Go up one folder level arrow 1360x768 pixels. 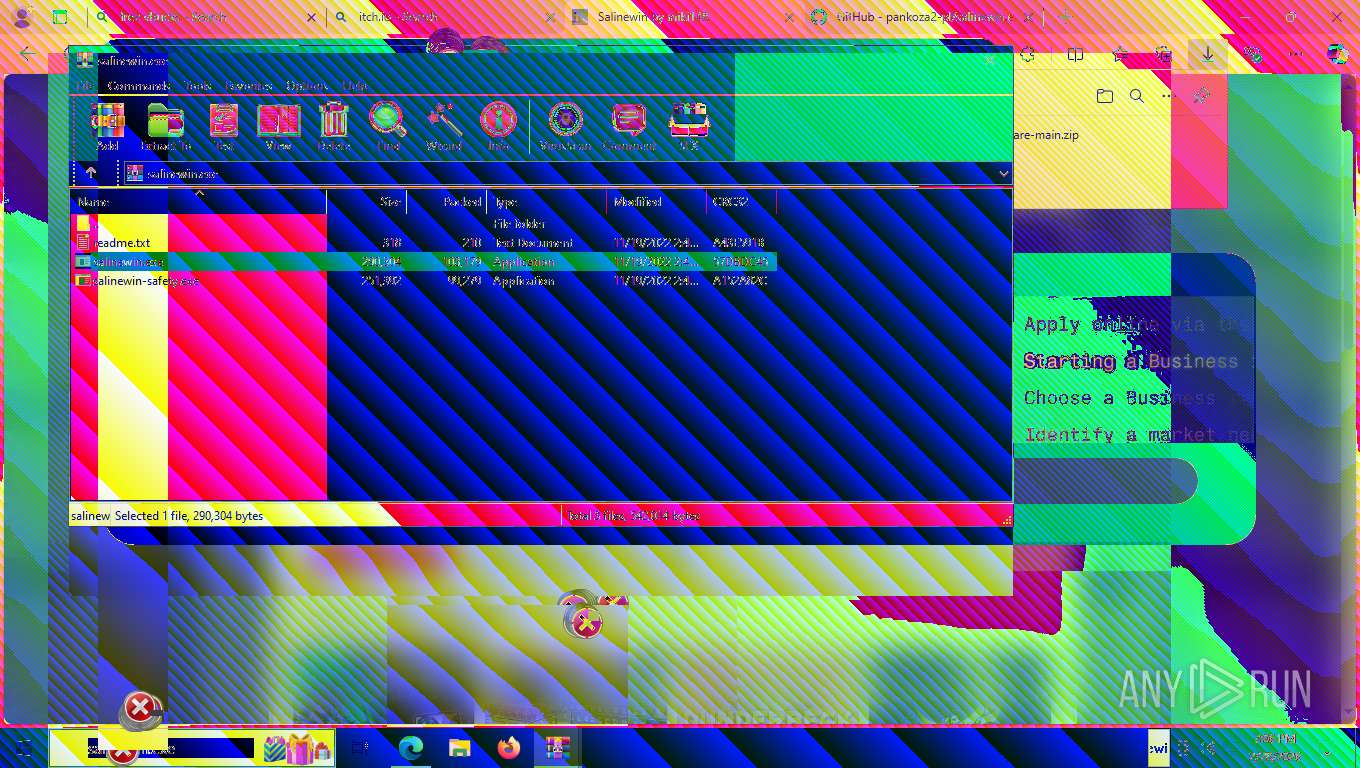pos(91,173)
